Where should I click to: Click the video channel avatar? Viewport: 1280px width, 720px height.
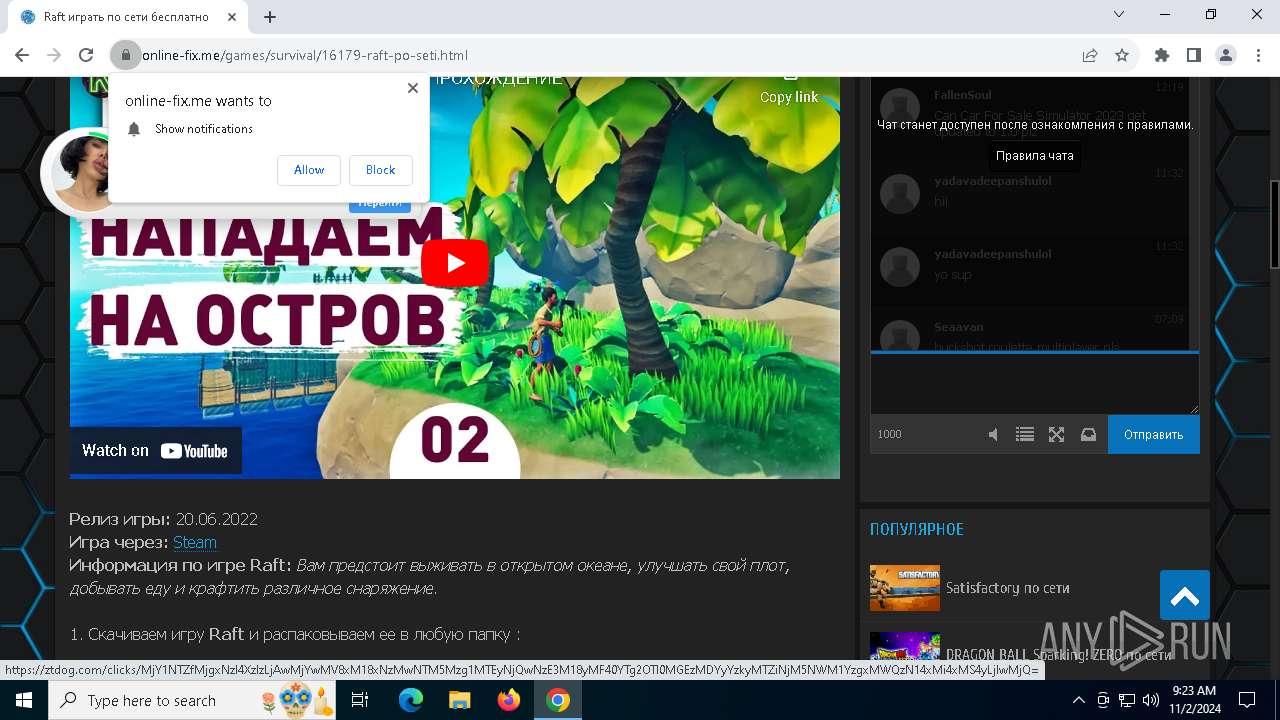click(x=82, y=172)
